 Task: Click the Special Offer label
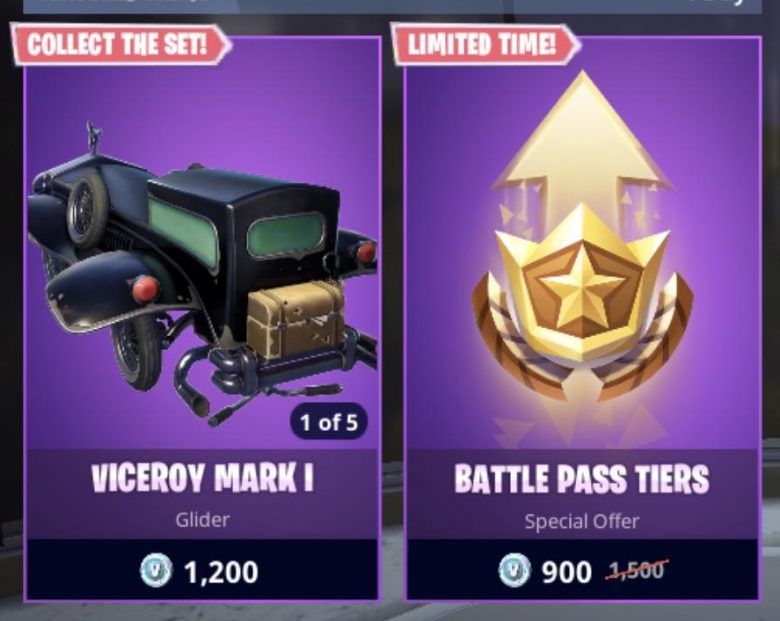point(582,521)
